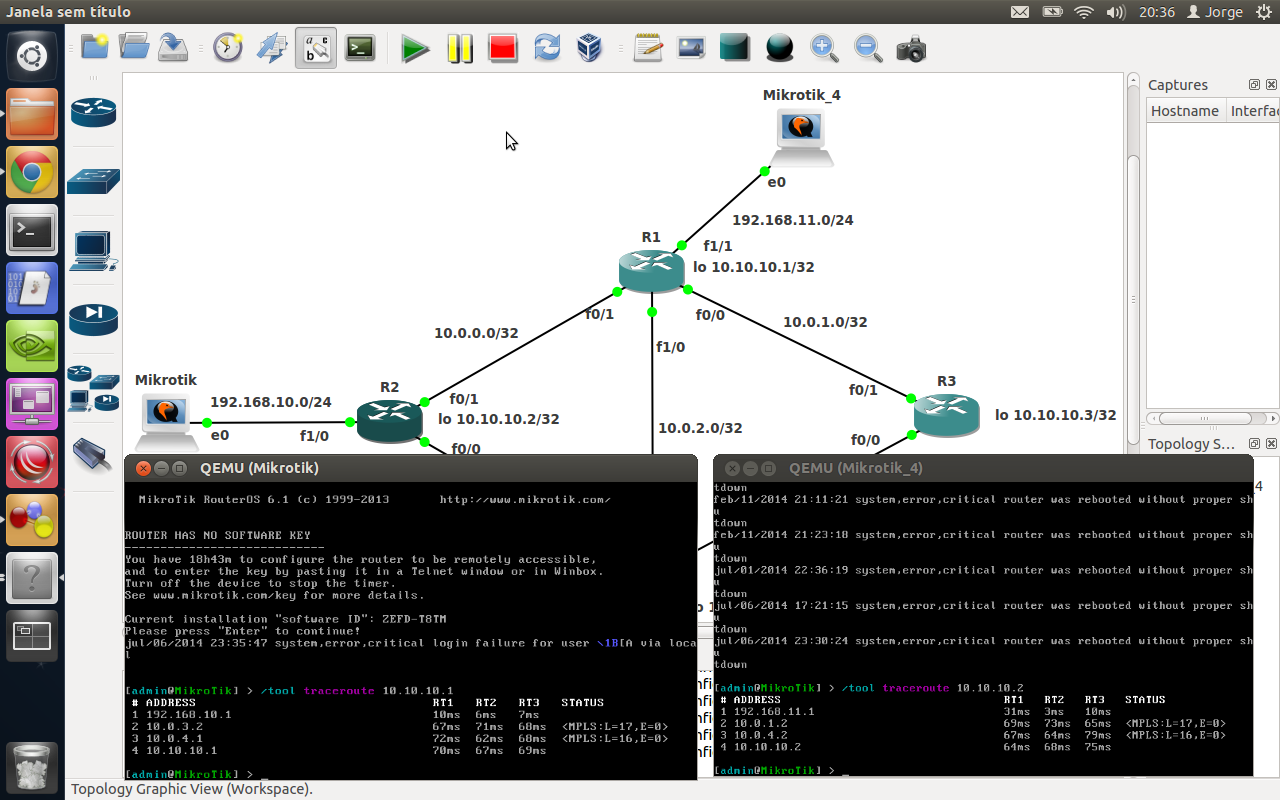
Task: Take a screenshot with the camera icon
Action: pyautogui.click(x=911, y=48)
